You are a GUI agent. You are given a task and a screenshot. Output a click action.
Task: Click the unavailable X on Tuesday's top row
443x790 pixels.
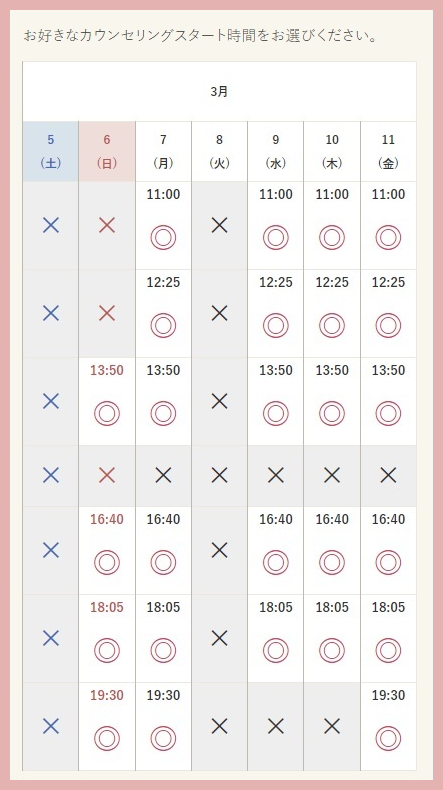pos(220,225)
